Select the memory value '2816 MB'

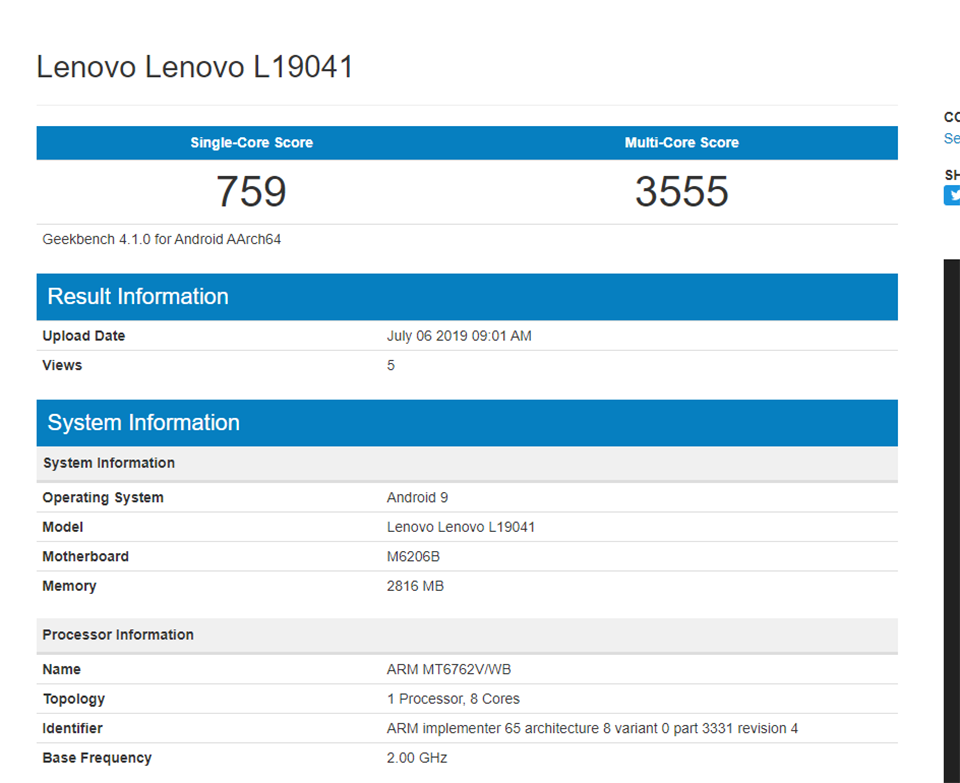point(415,586)
